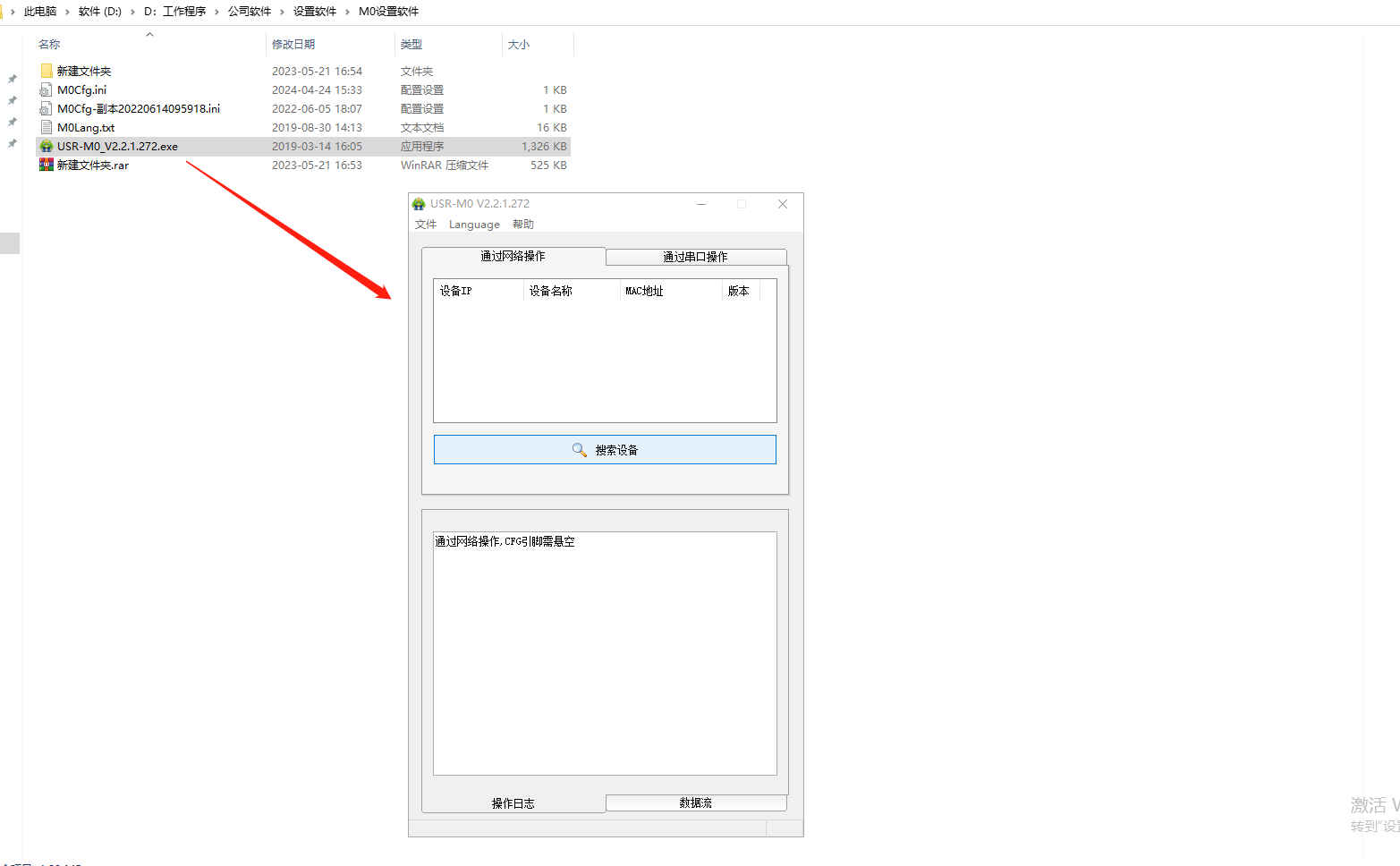1400x866 pixels.
Task: Navigate to 公司软件 breadcrumb
Action: click(250, 12)
